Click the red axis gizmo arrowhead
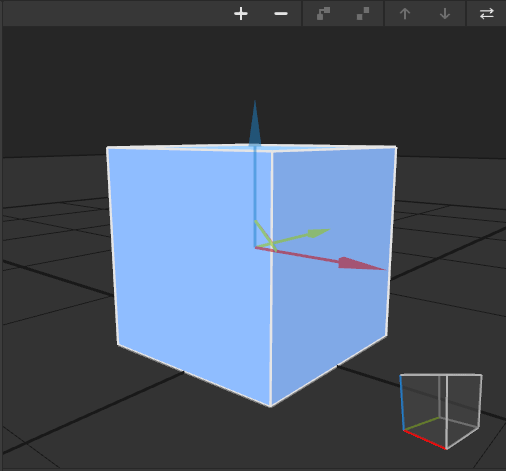 pyautogui.click(x=362, y=264)
